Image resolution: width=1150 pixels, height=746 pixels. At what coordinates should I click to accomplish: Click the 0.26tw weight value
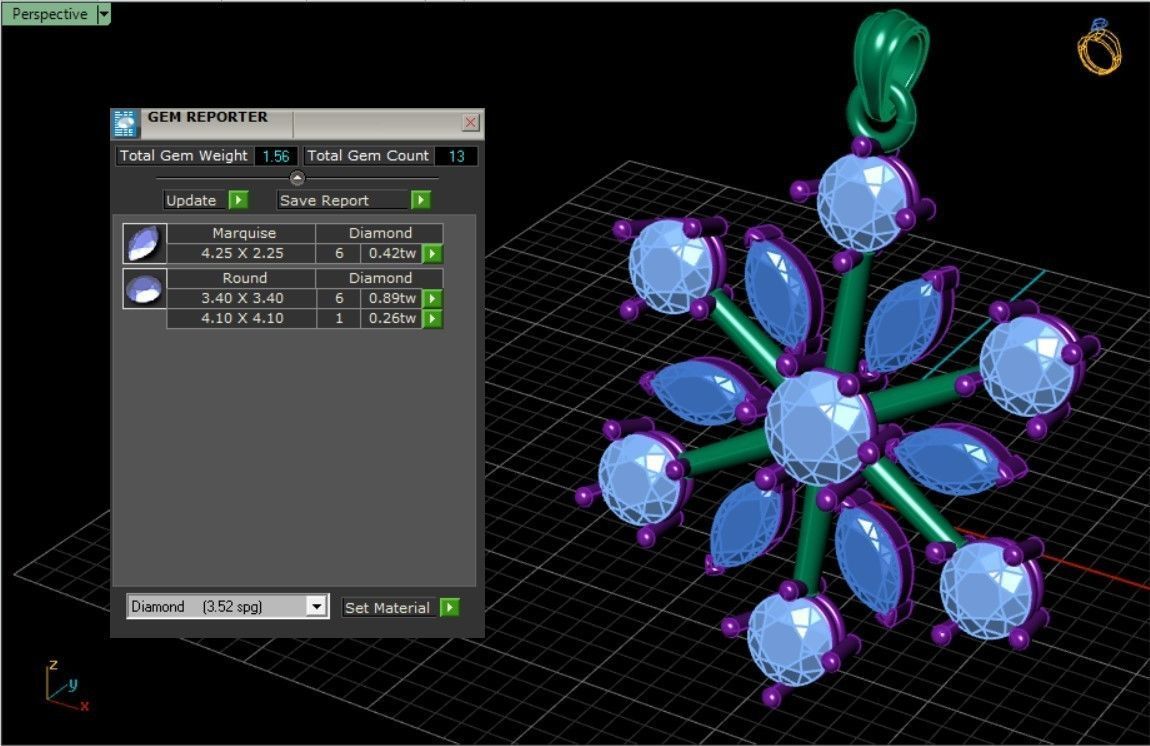click(x=392, y=318)
